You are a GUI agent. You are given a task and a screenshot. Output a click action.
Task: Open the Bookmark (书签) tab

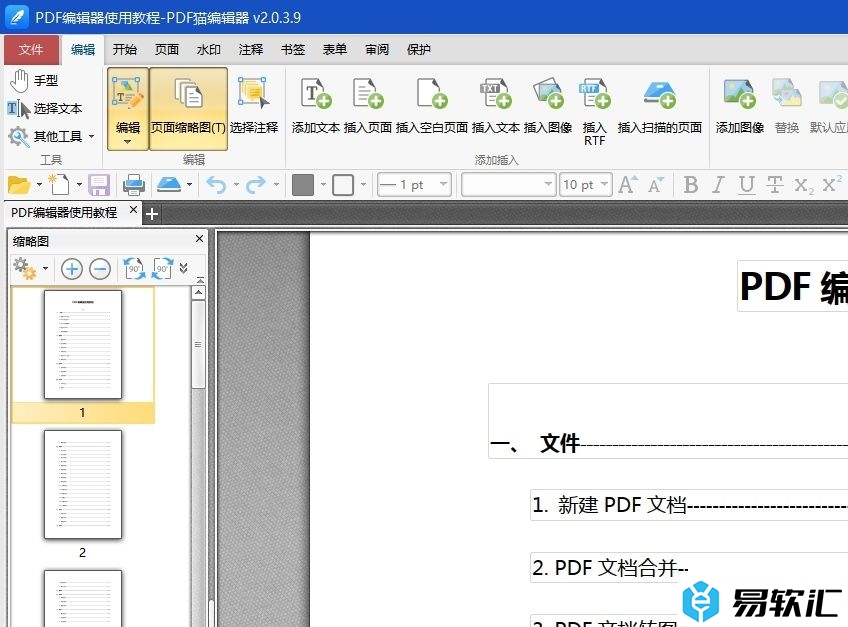coord(293,50)
